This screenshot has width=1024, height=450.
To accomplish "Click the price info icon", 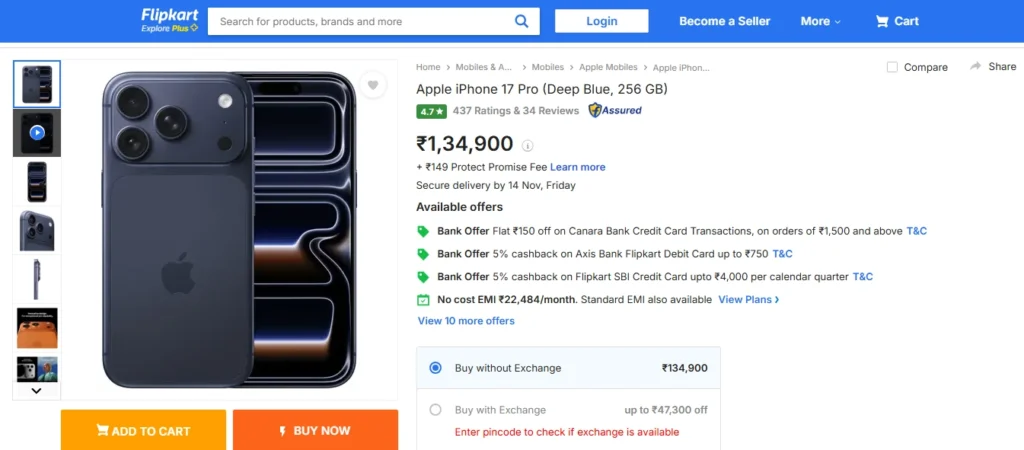I will click(x=528, y=145).
